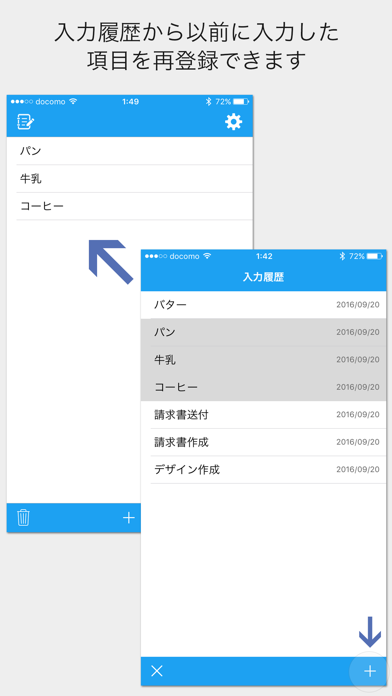Tap date 2016/09/20 on デザイン作成 row
Screen dimensions: 392x696
[x=358, y=470]
